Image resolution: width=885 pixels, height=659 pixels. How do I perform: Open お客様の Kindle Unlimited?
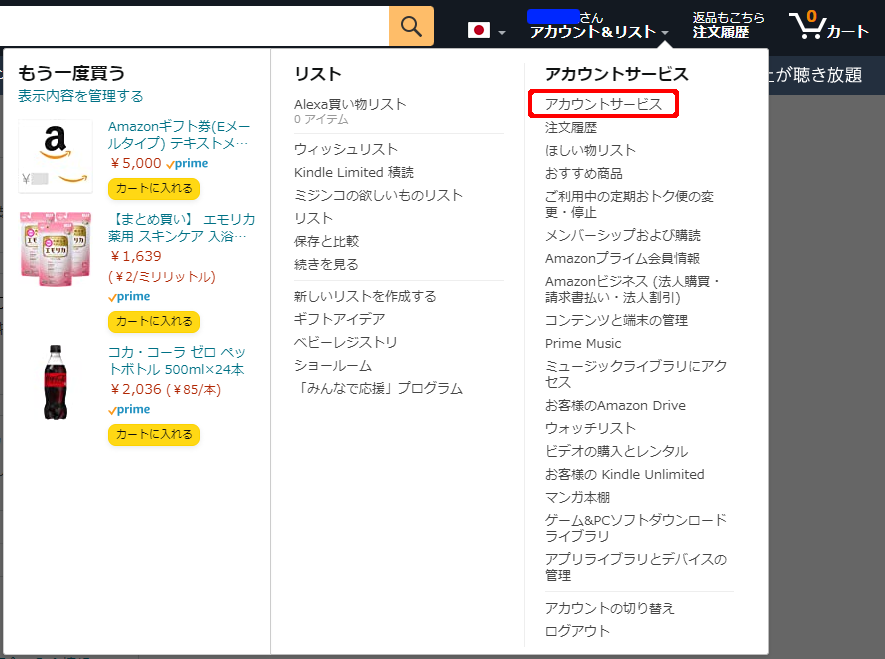[x=625, y=475]
